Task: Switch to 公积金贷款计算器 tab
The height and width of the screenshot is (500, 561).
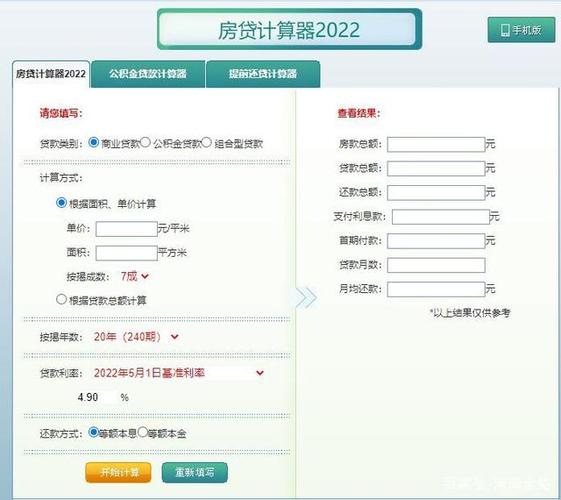Action: pyautogui.click(x=148, y=74)
